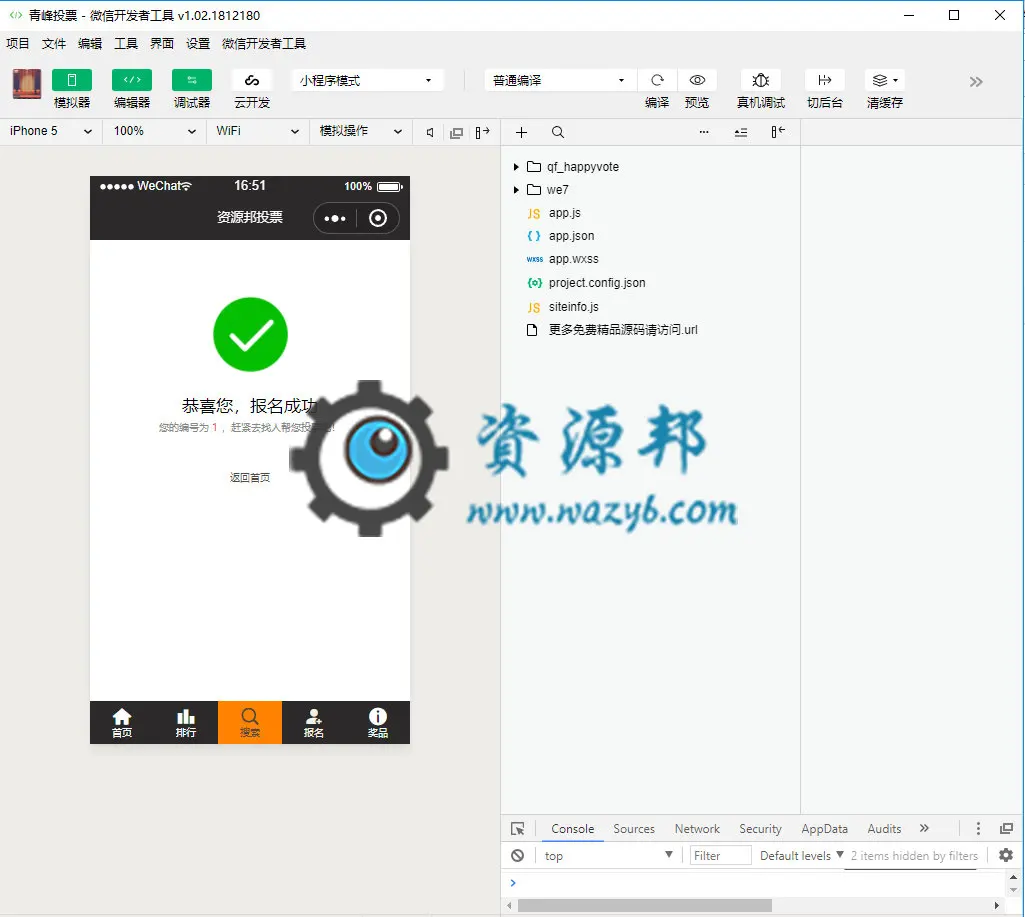1025x917 pixels.
Task: Click the 预览 preview eye icon
Action: coord(697,80)
